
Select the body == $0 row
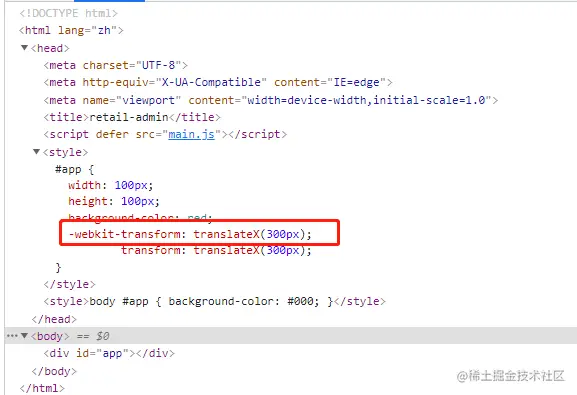click(291, 336)
